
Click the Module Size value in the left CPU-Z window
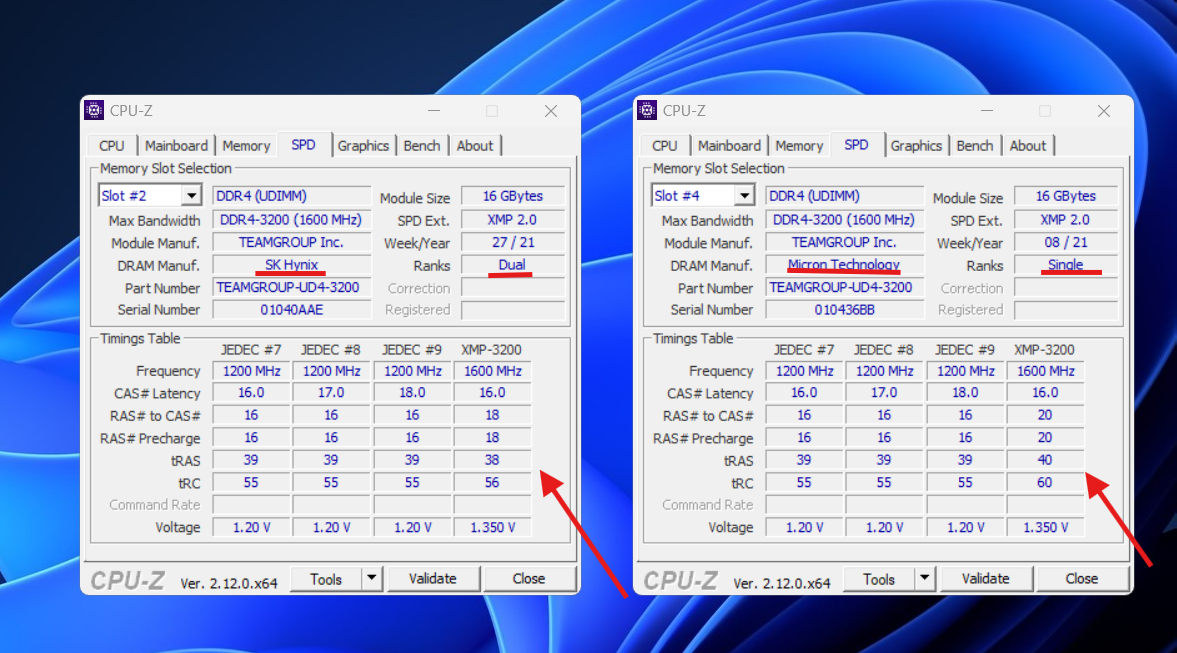tap(513, 196)
